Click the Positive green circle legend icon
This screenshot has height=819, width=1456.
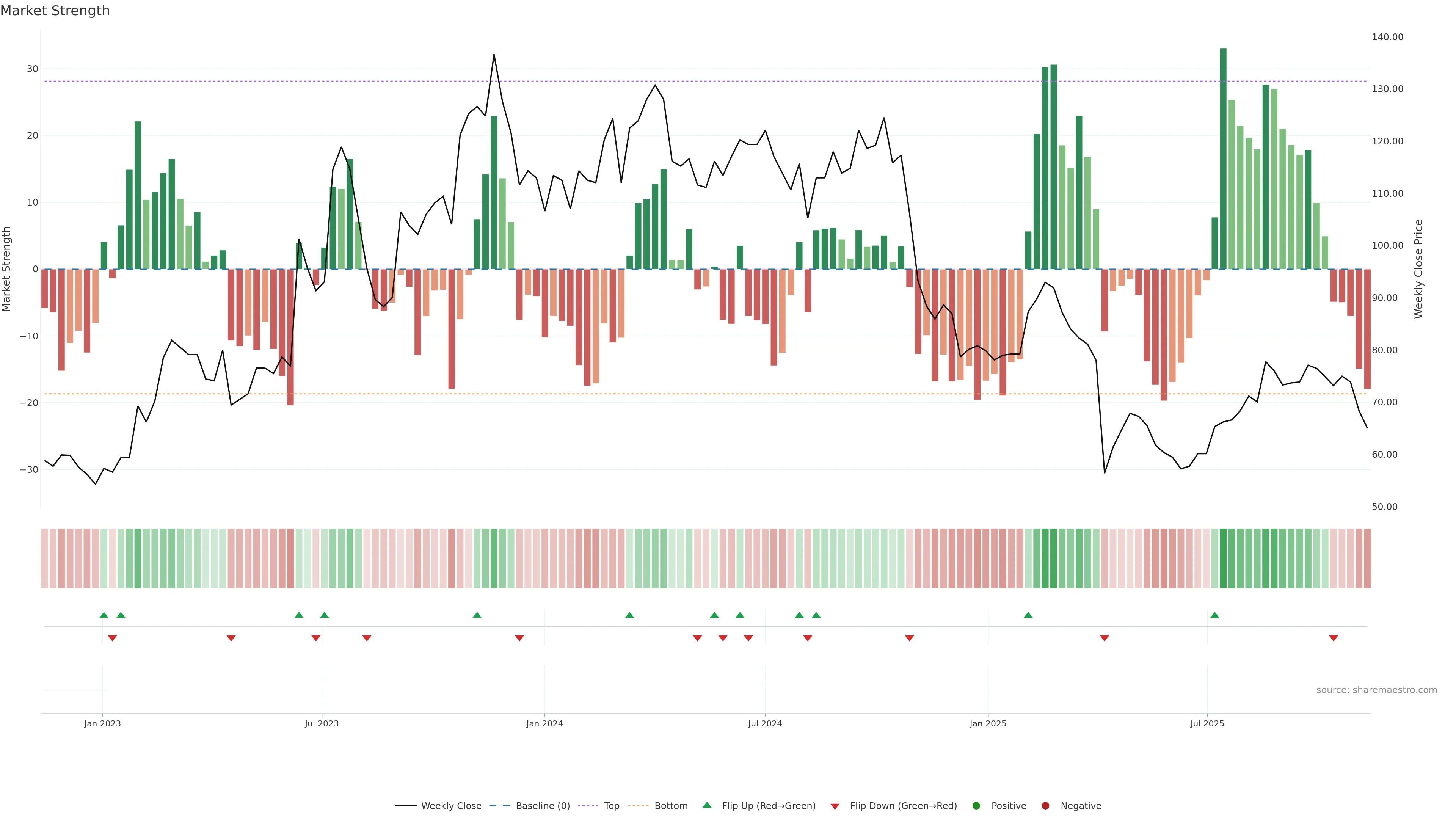[976, 806]
